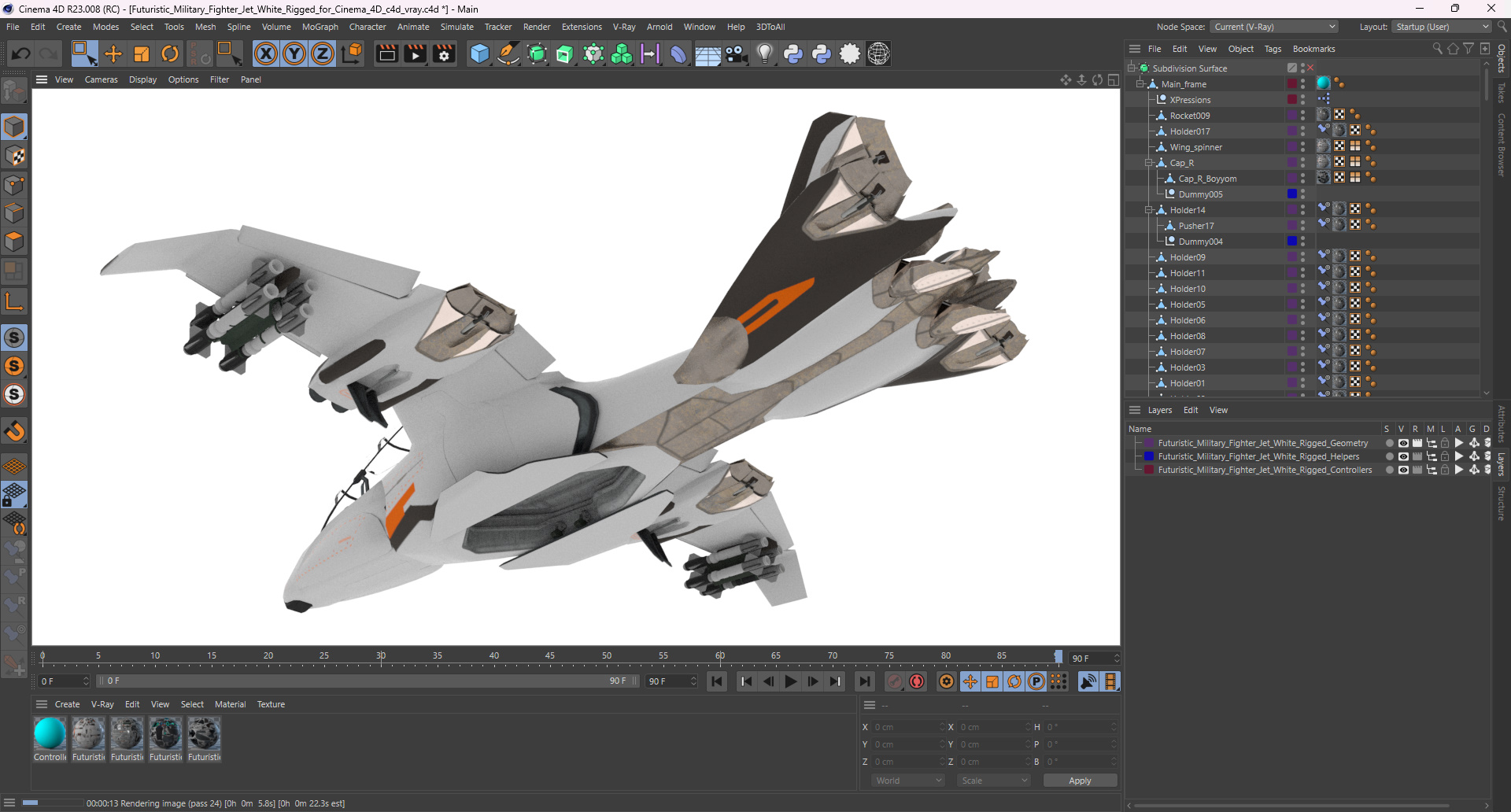Switch to Texture mode
The image size is (1511, 812).
[x=15, y=156]
